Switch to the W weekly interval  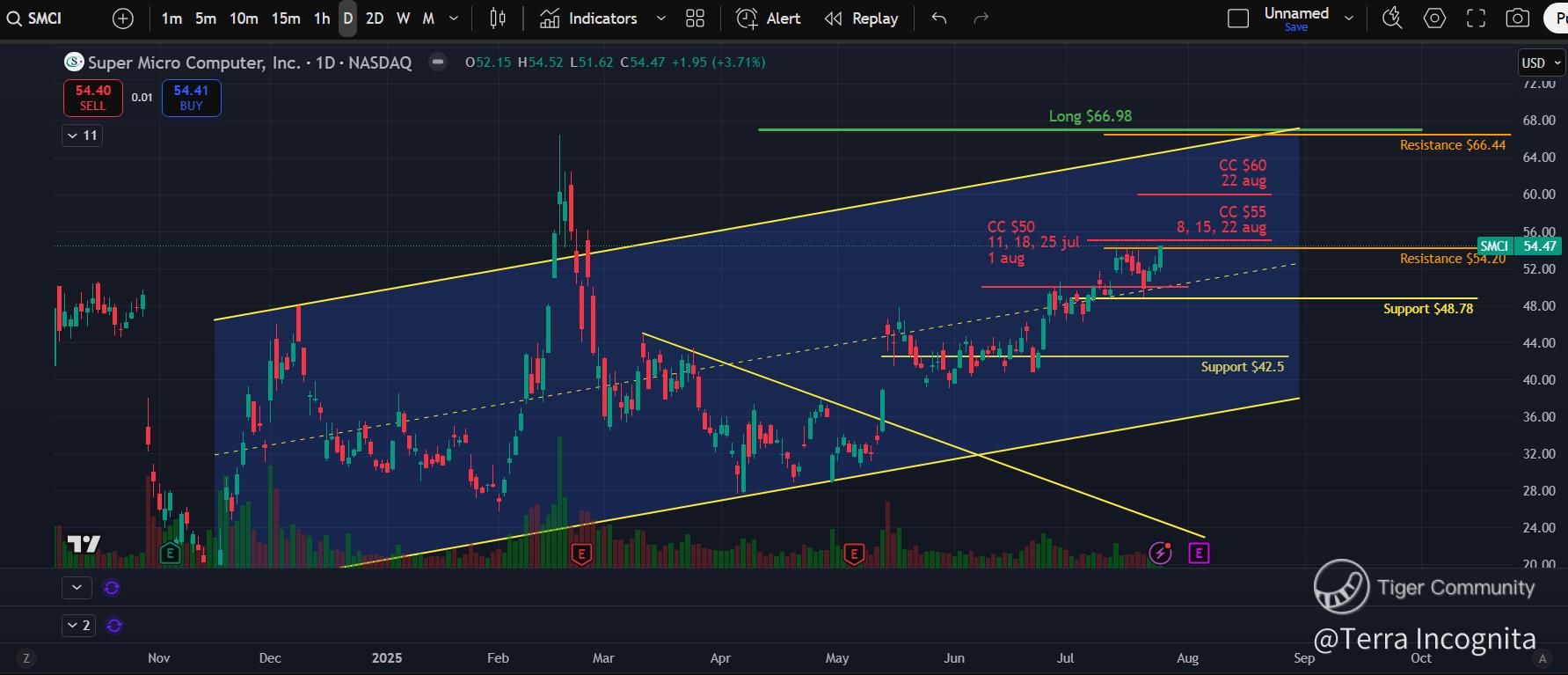(x=404, y=18)
